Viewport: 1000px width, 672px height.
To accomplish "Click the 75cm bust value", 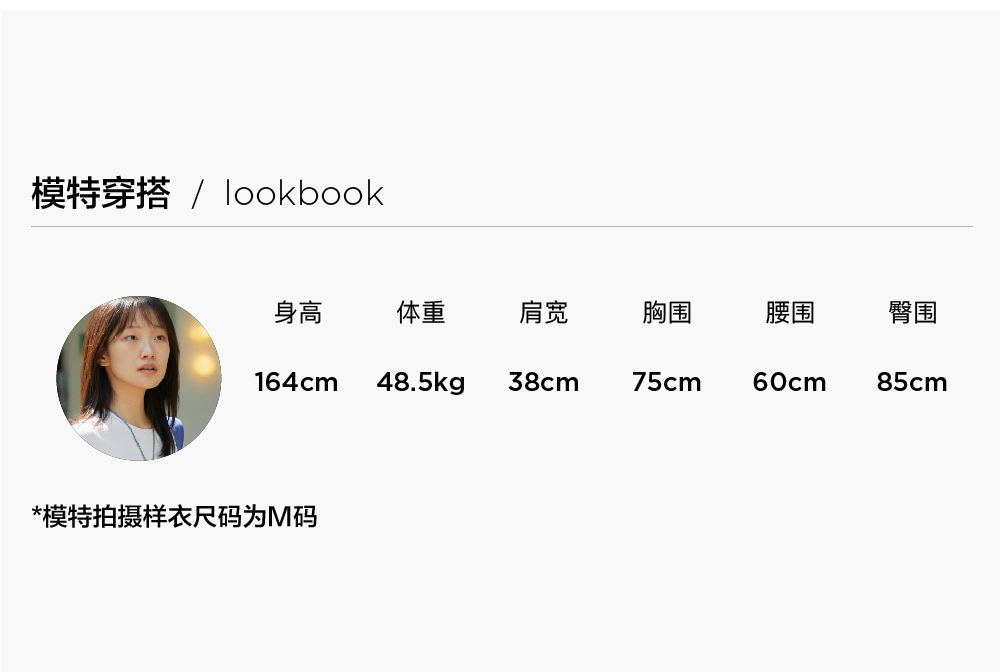I will pyautogui.click(x=666, y=382).
